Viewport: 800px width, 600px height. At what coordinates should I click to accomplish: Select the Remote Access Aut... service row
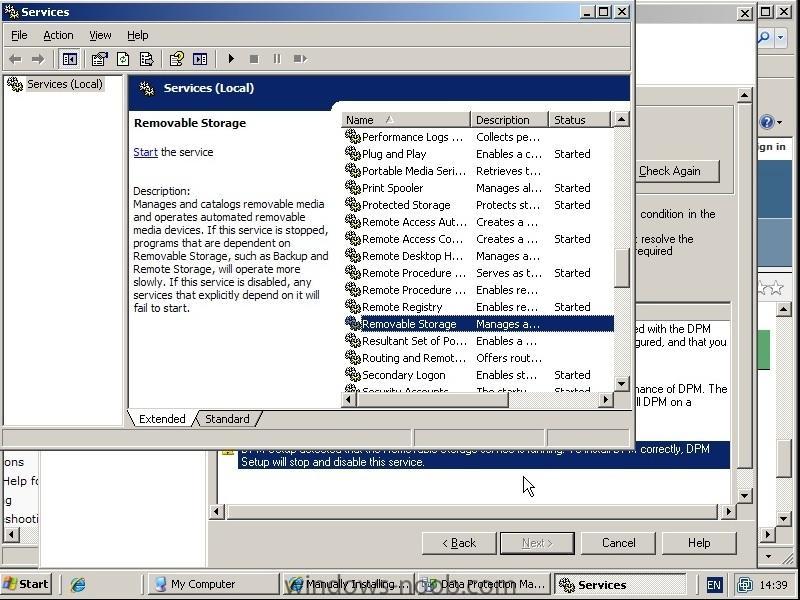[479, 222]
